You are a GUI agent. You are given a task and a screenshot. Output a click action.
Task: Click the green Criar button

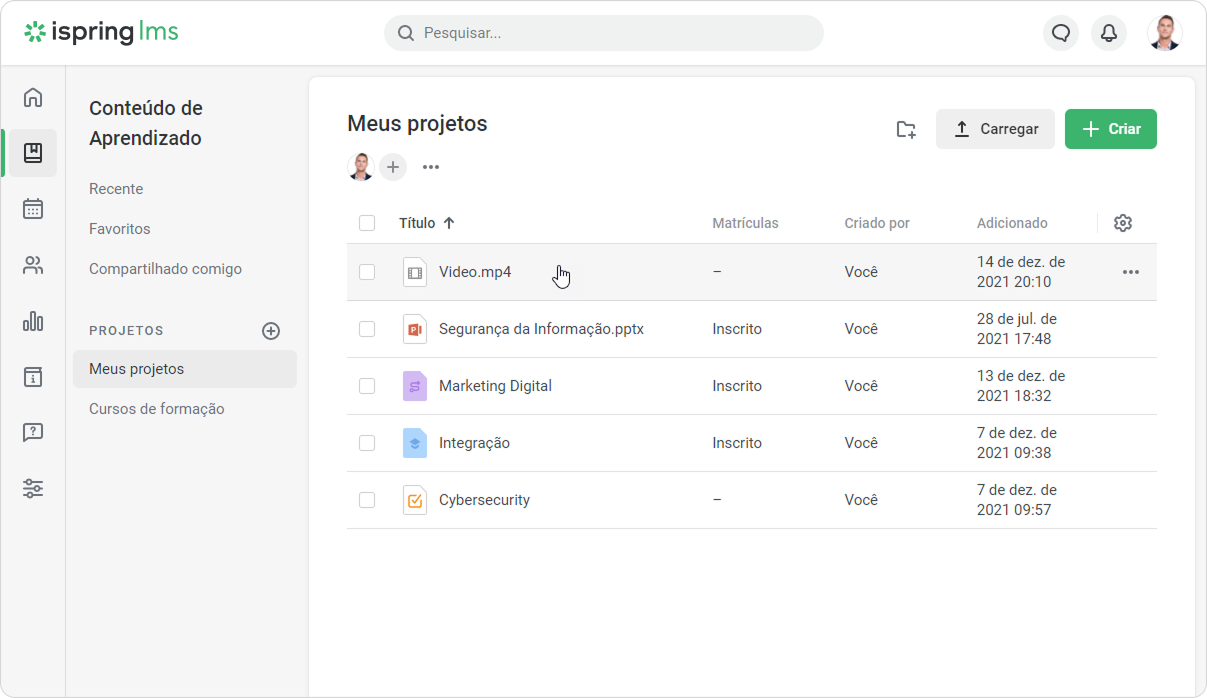click(x=1110, y=129)
